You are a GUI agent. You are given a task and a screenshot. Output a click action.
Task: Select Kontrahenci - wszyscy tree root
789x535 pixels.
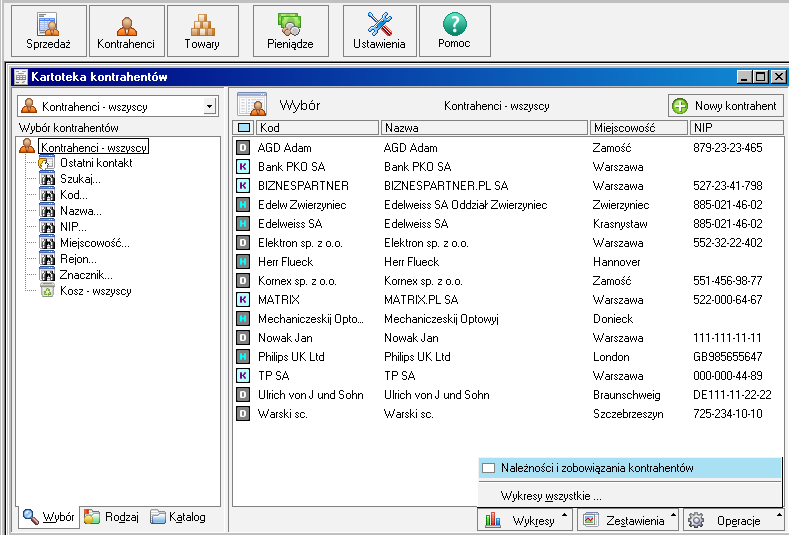tap(94, 147)
